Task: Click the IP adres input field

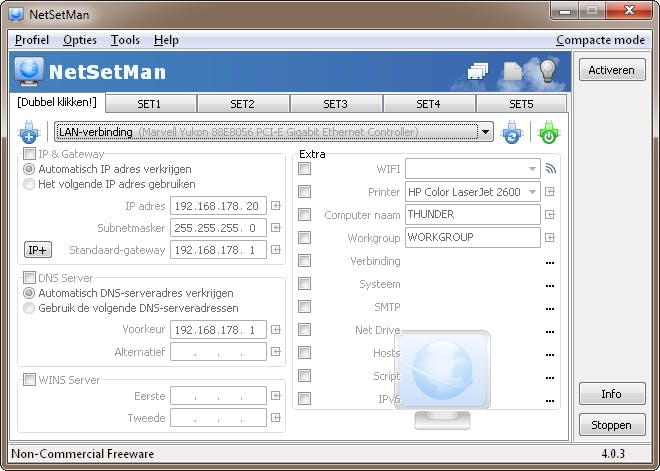Action: tap(218, 205)
